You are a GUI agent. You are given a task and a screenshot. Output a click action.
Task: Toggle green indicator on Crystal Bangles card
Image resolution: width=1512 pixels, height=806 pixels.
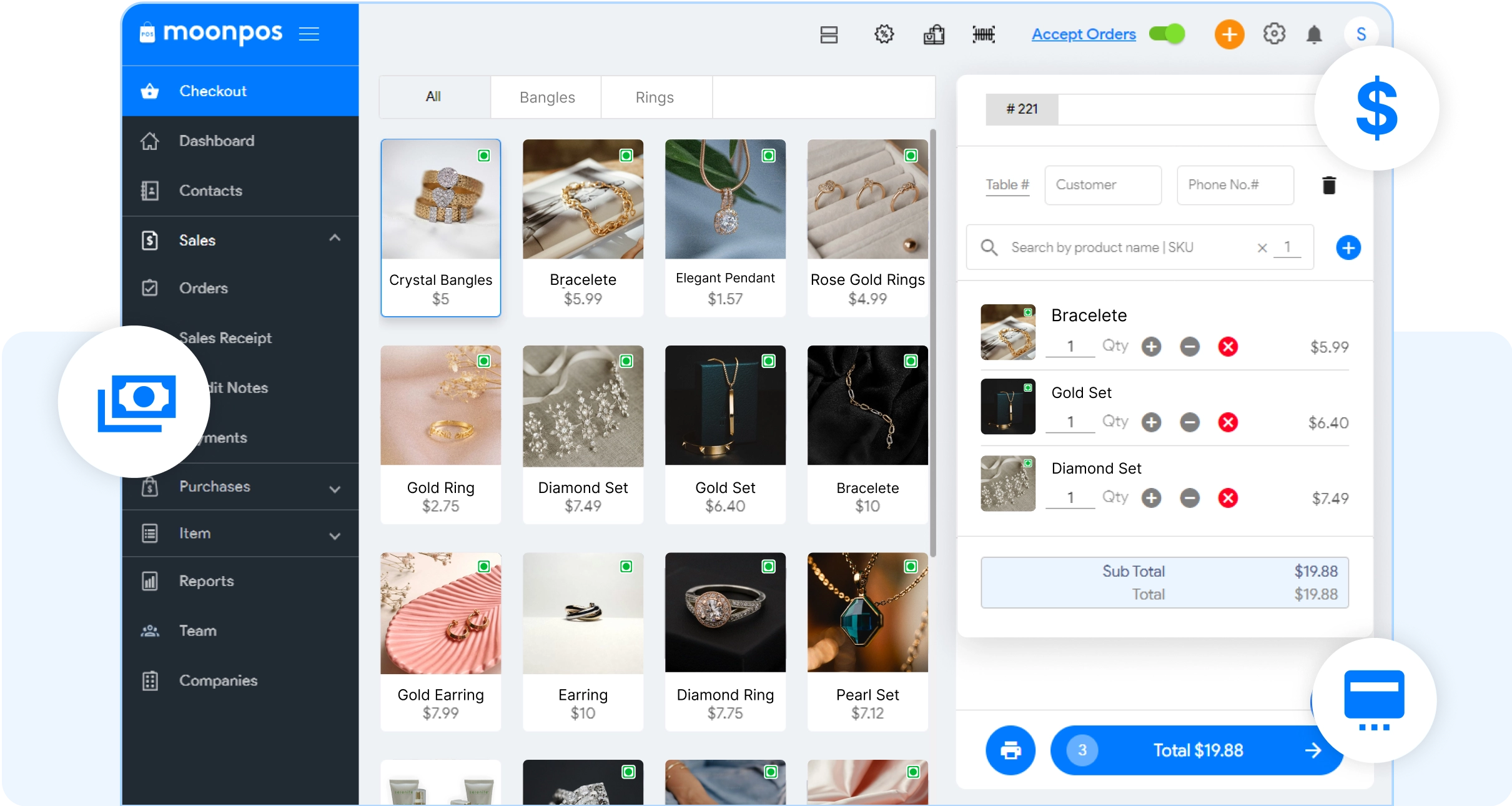click(x=484, y=156)
